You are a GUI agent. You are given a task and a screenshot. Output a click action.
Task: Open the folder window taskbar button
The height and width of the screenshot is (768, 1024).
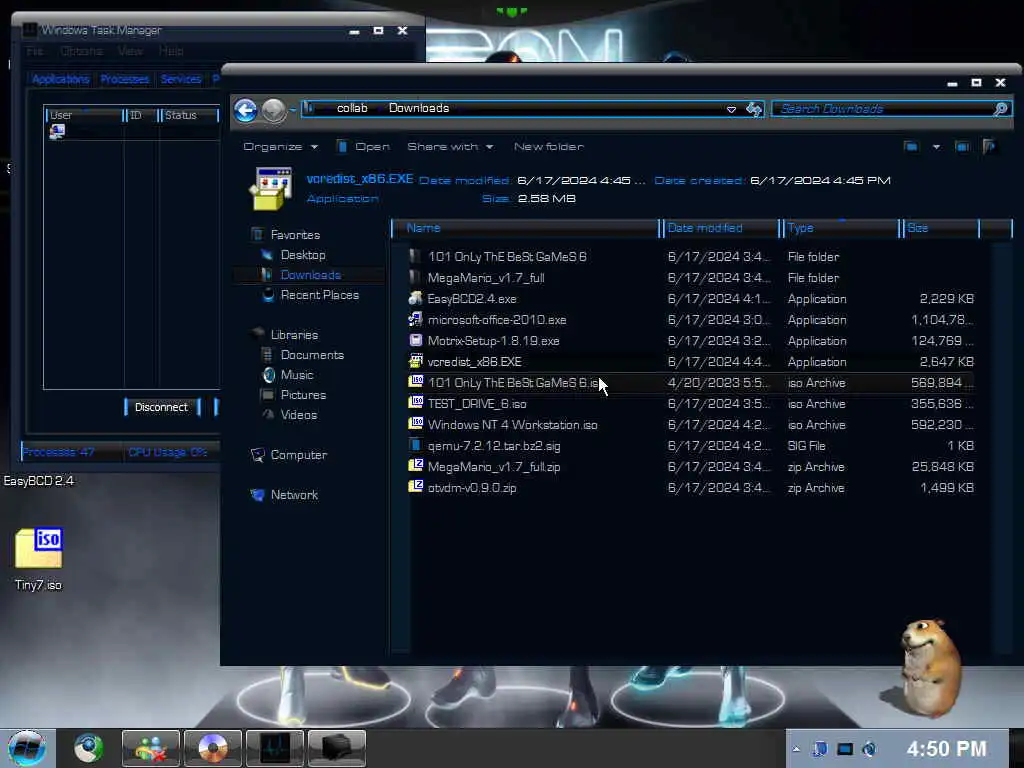[336, 748]
